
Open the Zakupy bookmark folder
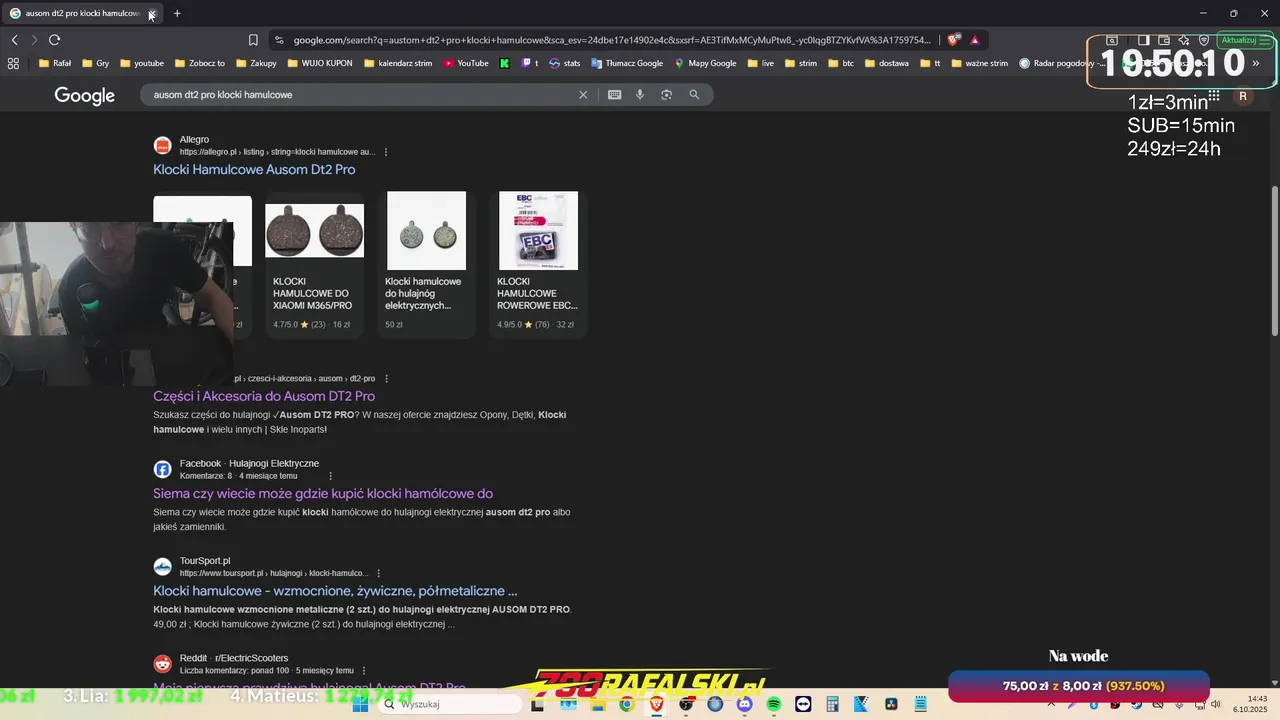256,63
